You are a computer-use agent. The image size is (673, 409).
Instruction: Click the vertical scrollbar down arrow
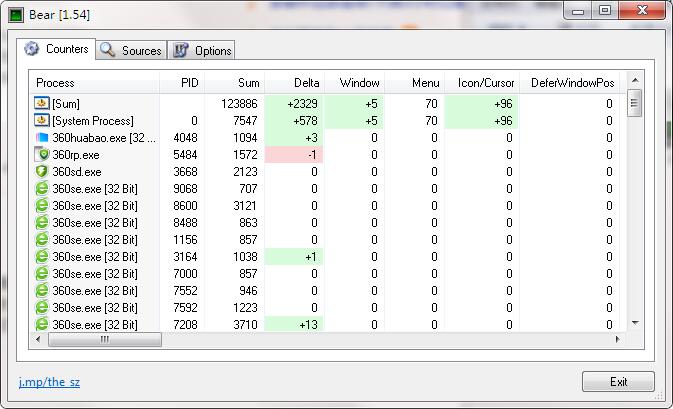[x=635, y=323]
